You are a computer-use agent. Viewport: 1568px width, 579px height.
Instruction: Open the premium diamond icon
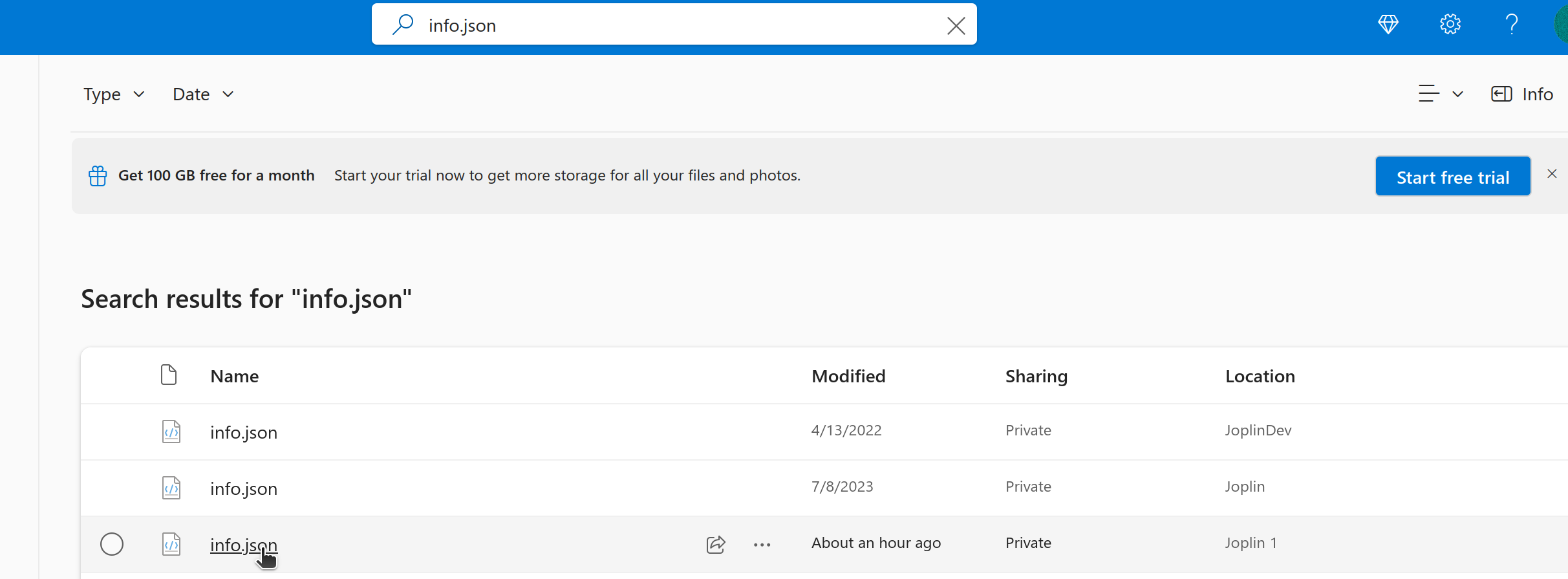[1388, 25]
